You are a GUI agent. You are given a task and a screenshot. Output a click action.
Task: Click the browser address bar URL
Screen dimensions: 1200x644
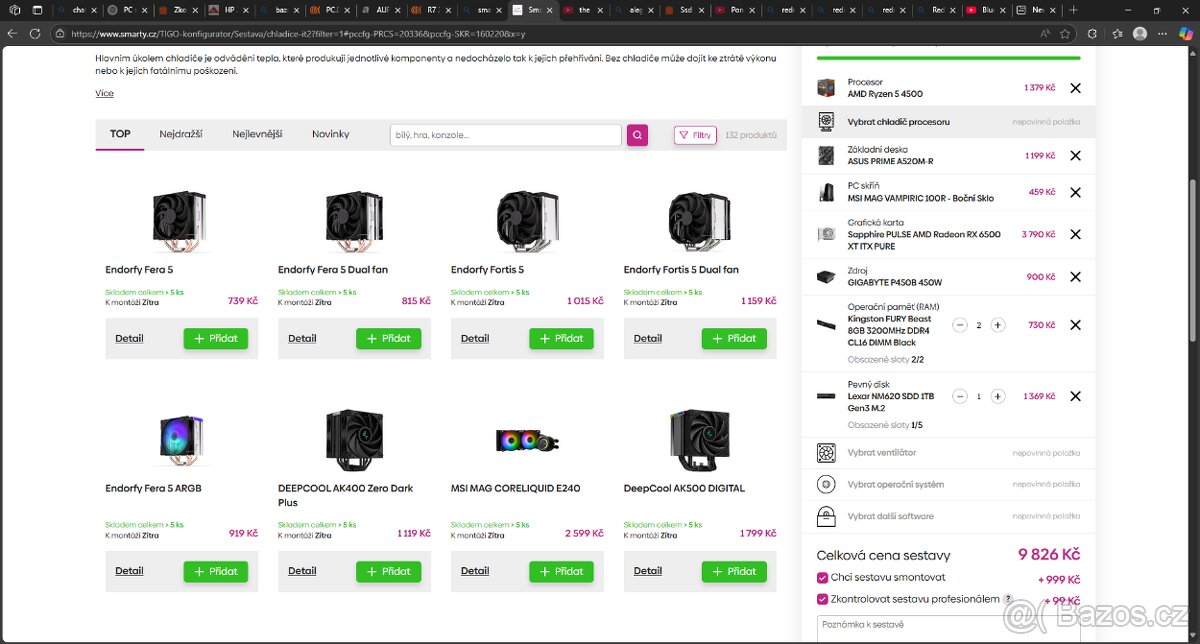click(297, 33)
